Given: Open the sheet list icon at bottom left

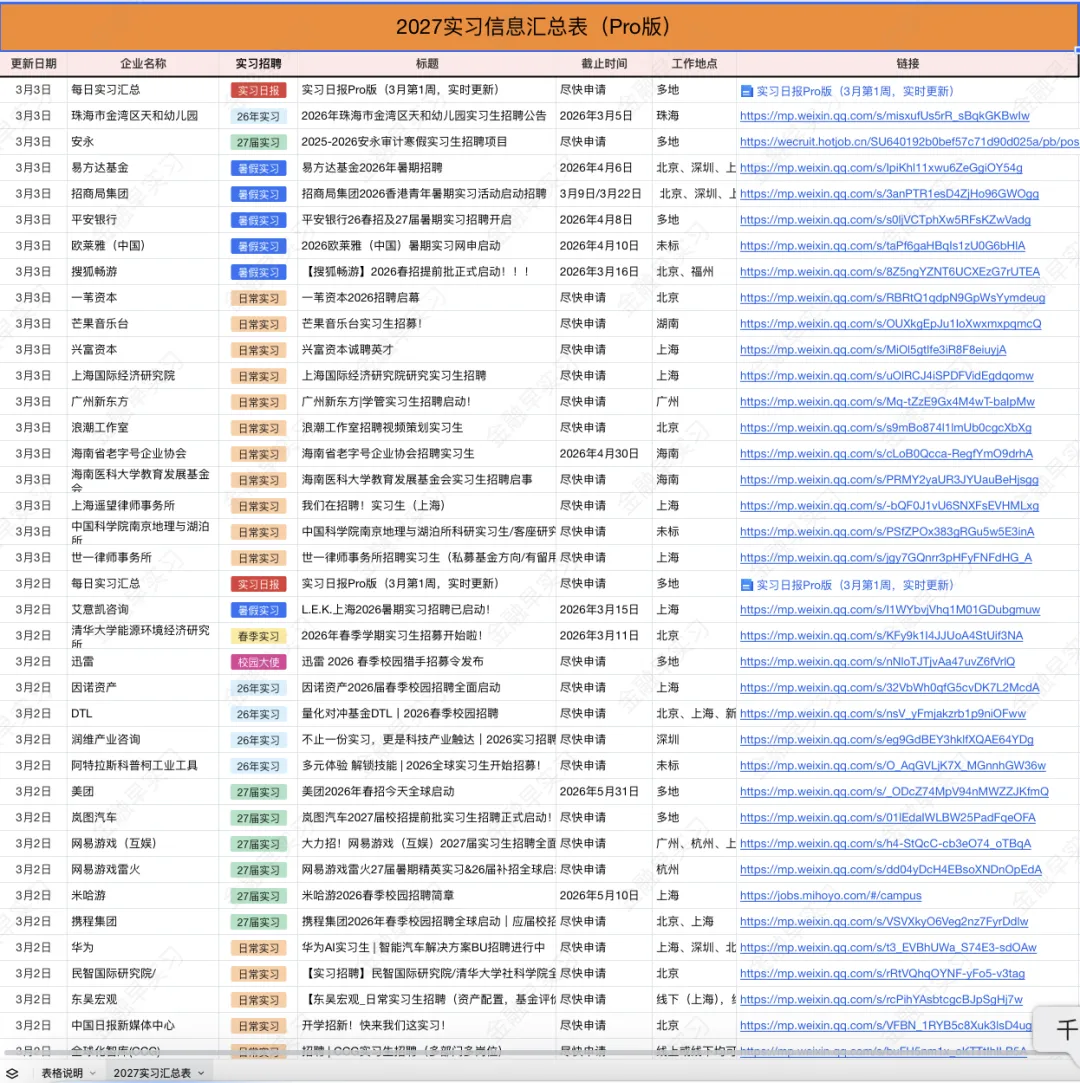Looking at the screenshot, I should (11, 1072).
